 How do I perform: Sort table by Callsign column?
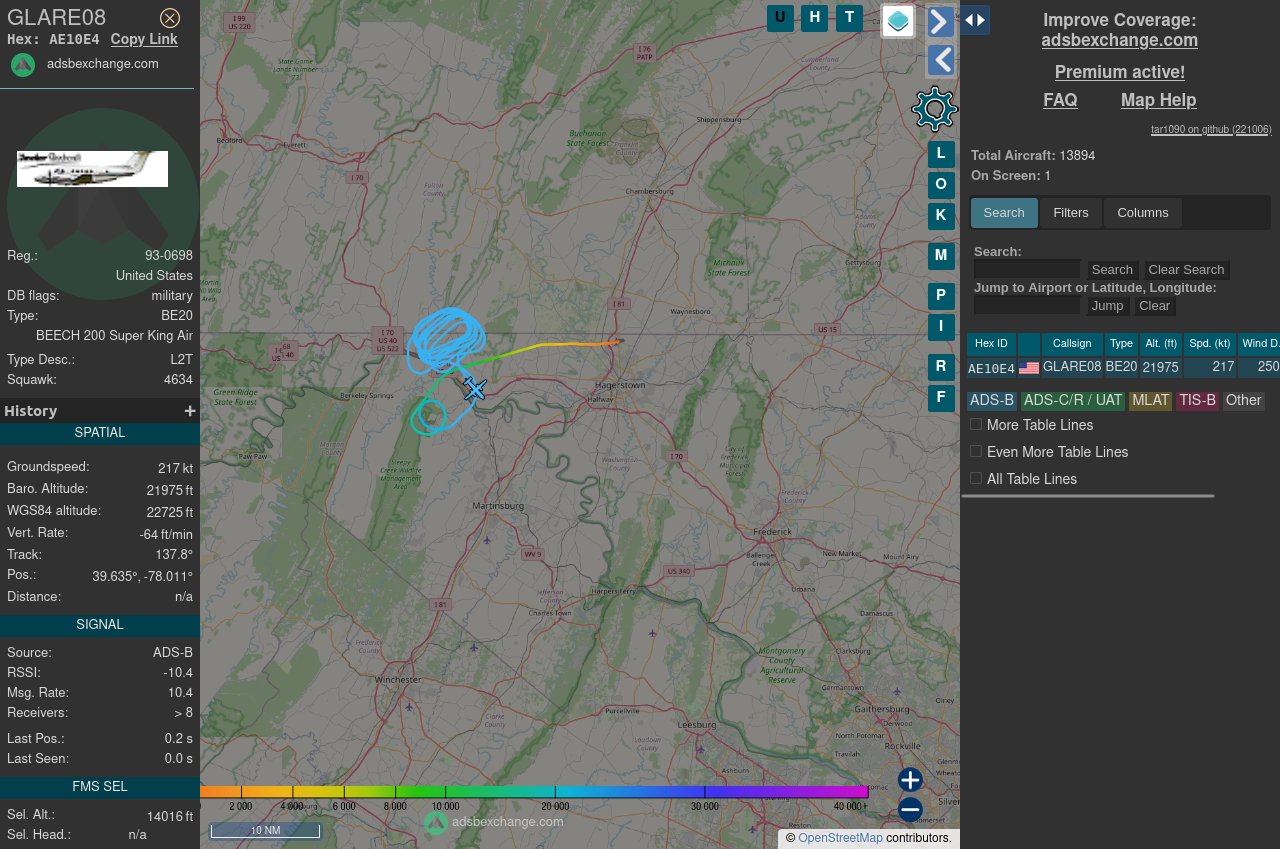click(1072, 344)
